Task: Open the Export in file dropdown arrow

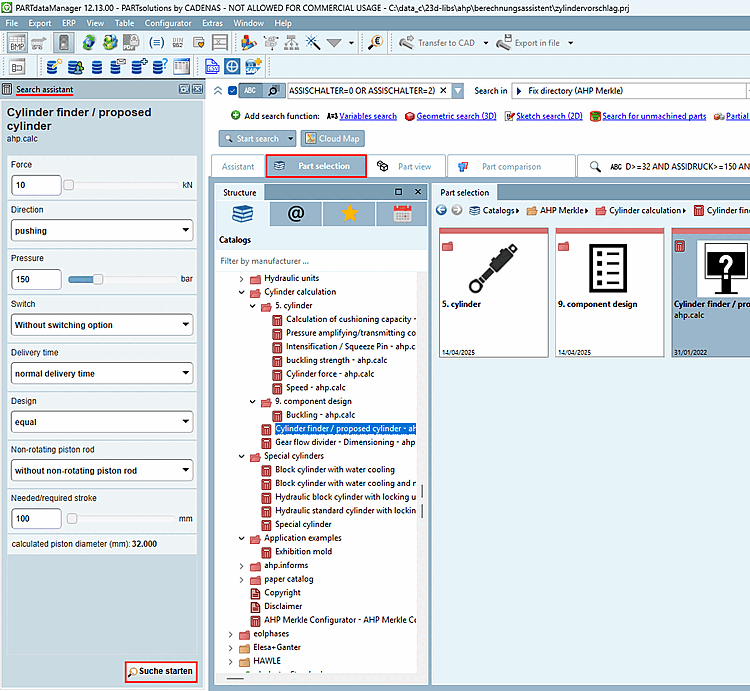Action: (571, 43)
